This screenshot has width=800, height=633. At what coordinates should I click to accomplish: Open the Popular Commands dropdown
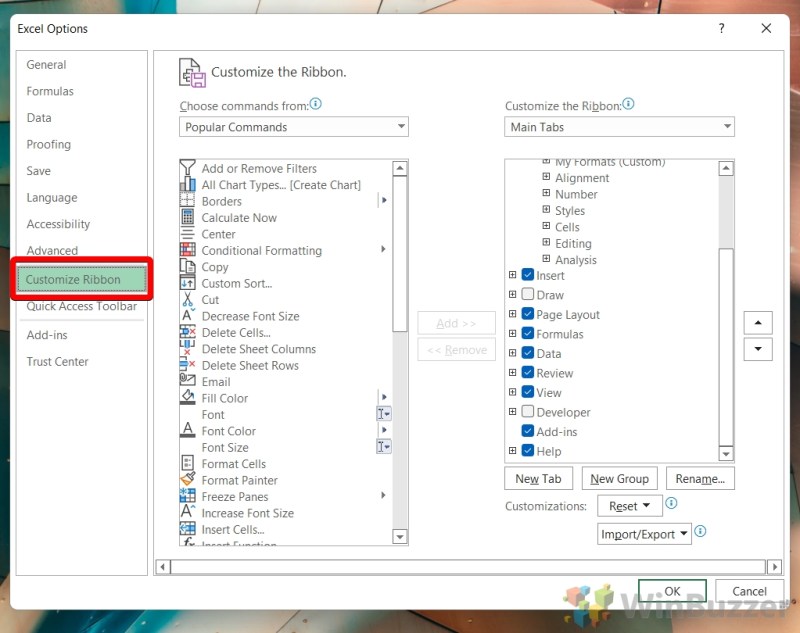pos(294,126)
